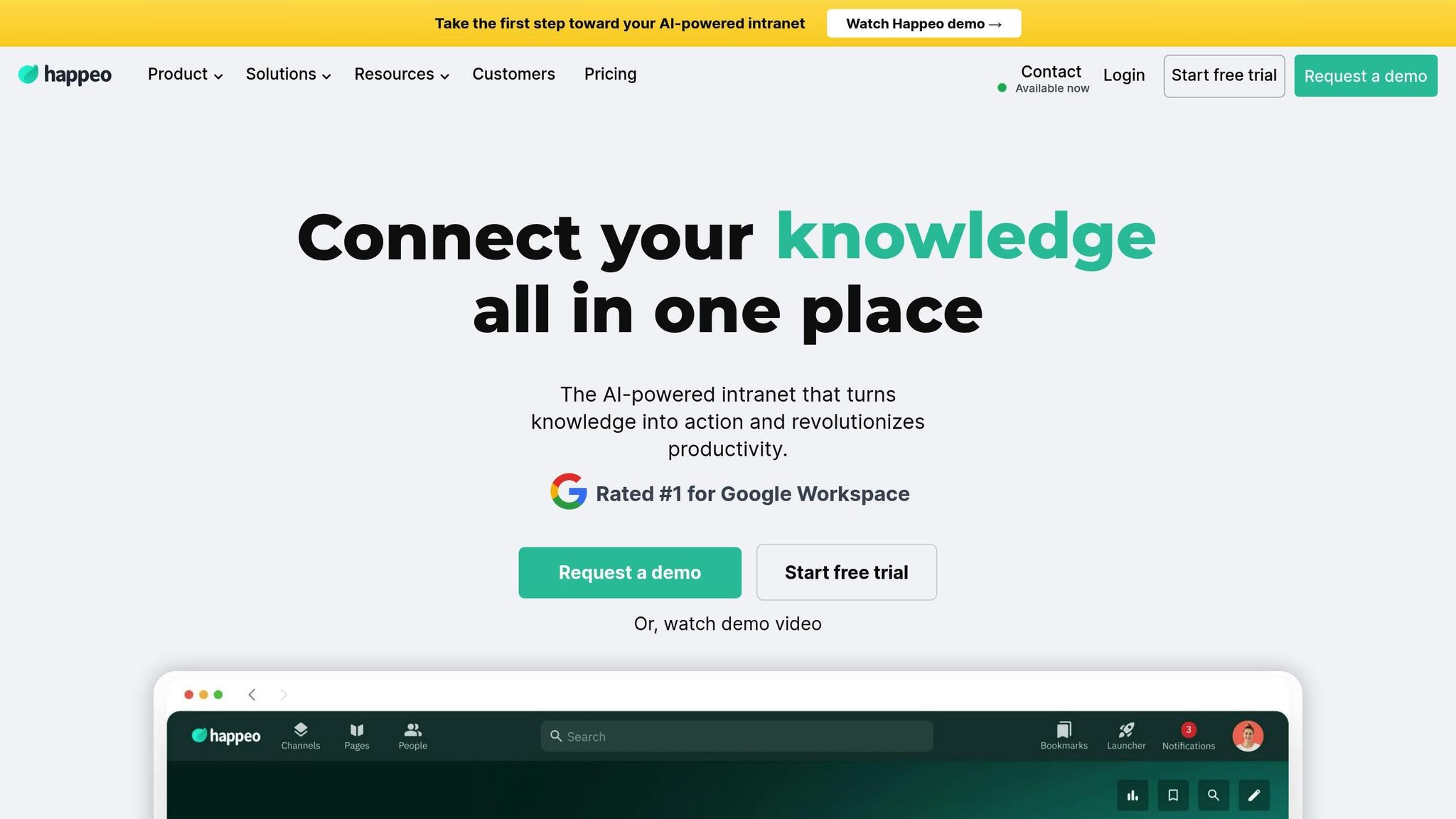Click the Happeo logo inside the app preview
Viewport: 1456px width, 819px height.
pyautogui.click(x=226, y=736)
